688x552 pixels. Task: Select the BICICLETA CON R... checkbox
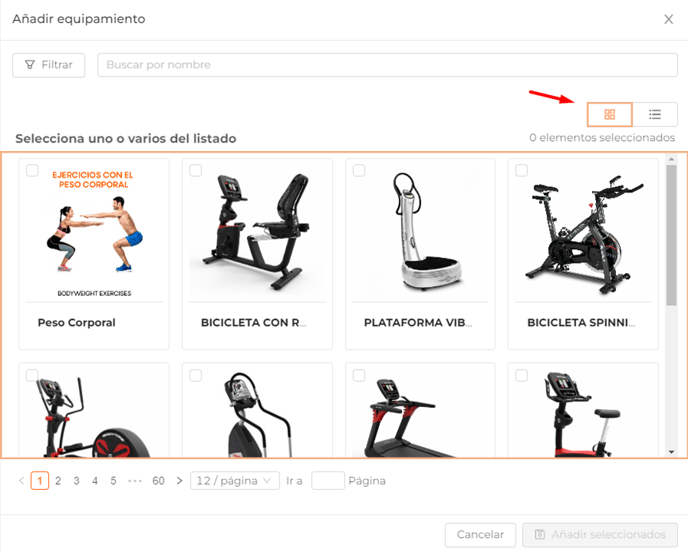(x=196, y=170)
